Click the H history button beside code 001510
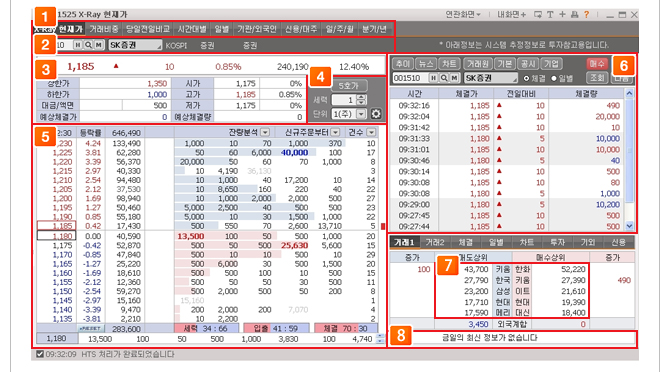The image size is (670, 372). click(x=434, y=78)
